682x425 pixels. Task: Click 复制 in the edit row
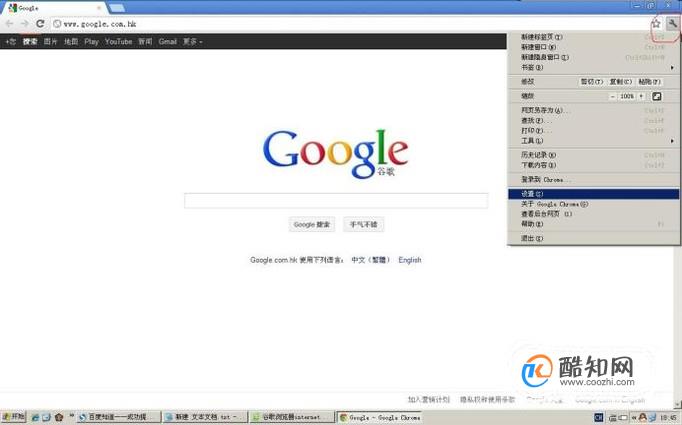pos(620,82)
